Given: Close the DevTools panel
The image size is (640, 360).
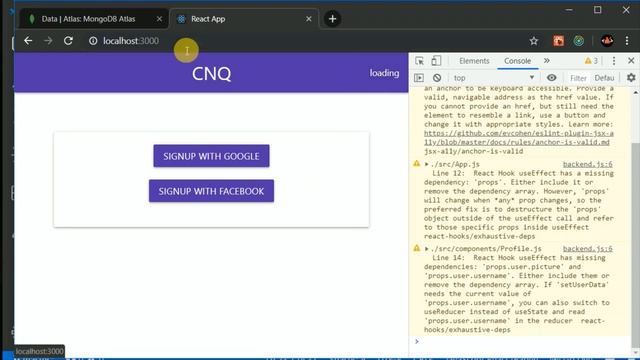Looking at the screenshot, I should [631, 61].
